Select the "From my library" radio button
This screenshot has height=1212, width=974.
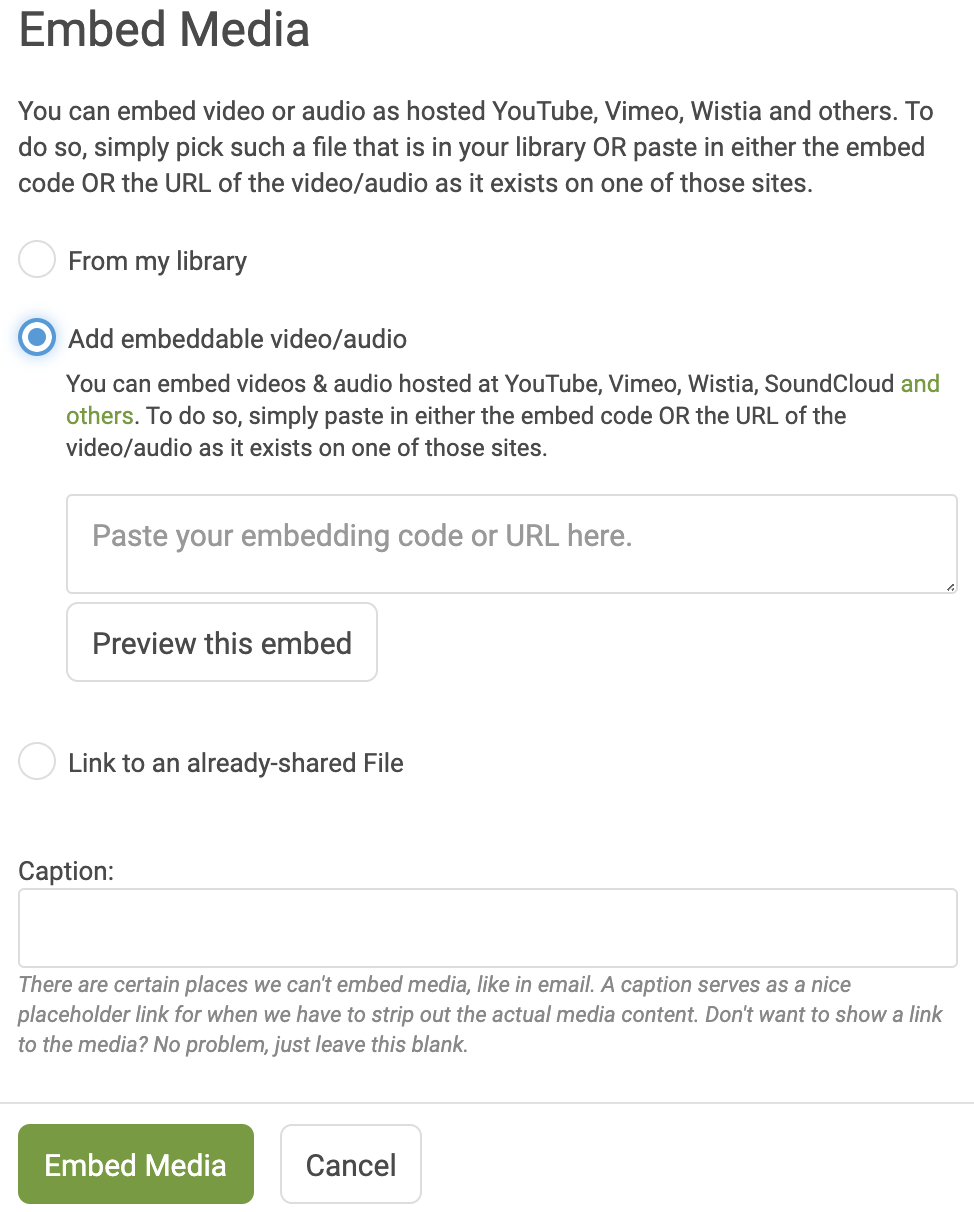(x=37, y=261)
